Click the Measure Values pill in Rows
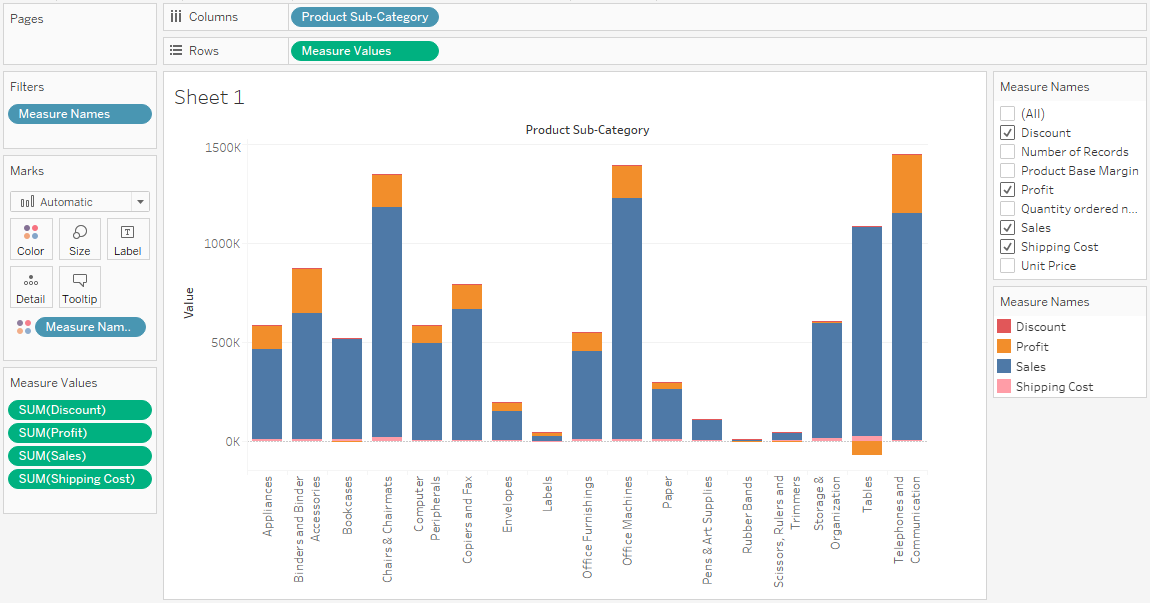Screen dimensions: 1150x603 (x=364, y=51)
